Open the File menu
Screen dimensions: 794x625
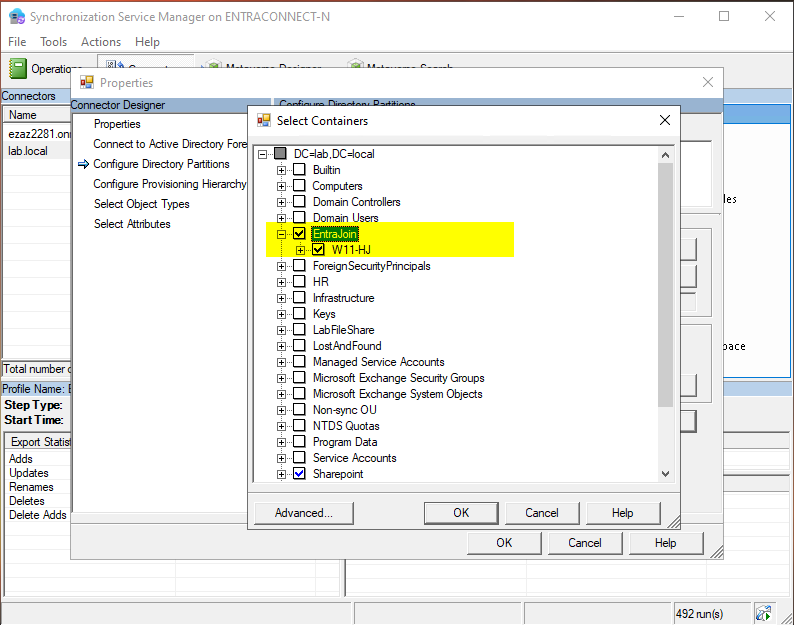(x=17, y=42)
